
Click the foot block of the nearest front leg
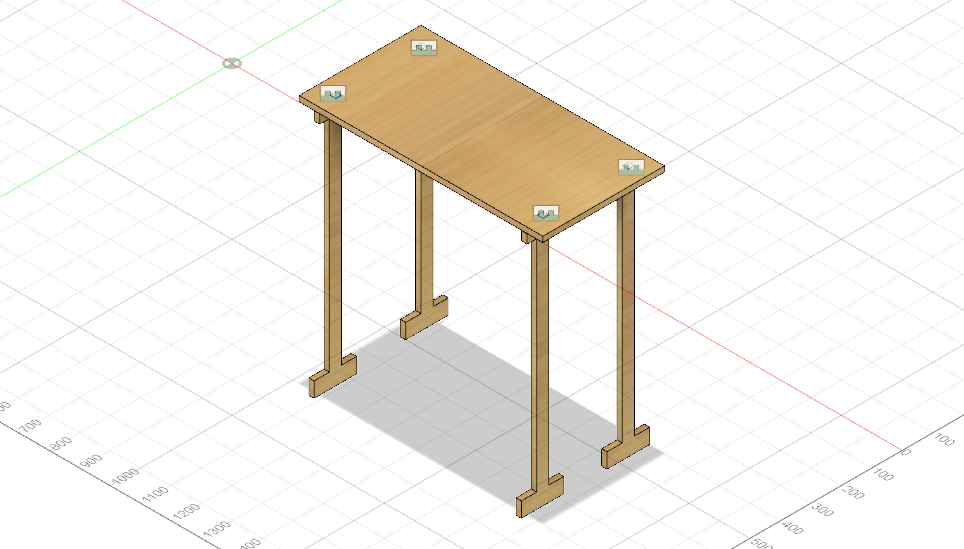pos(540,496)
